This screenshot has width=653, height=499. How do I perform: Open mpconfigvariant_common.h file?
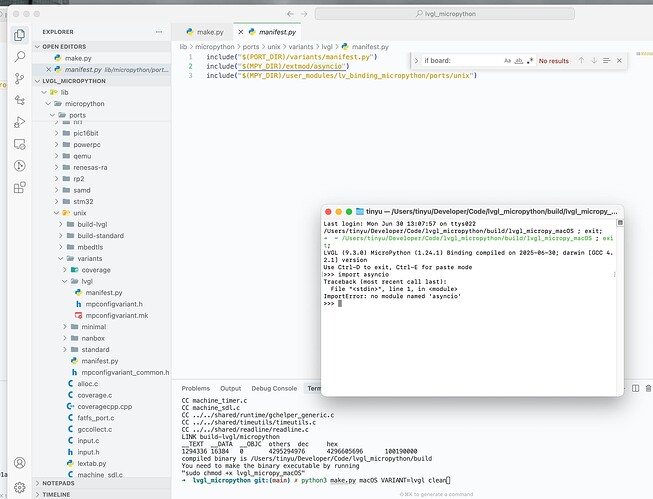tap(102, 372)
